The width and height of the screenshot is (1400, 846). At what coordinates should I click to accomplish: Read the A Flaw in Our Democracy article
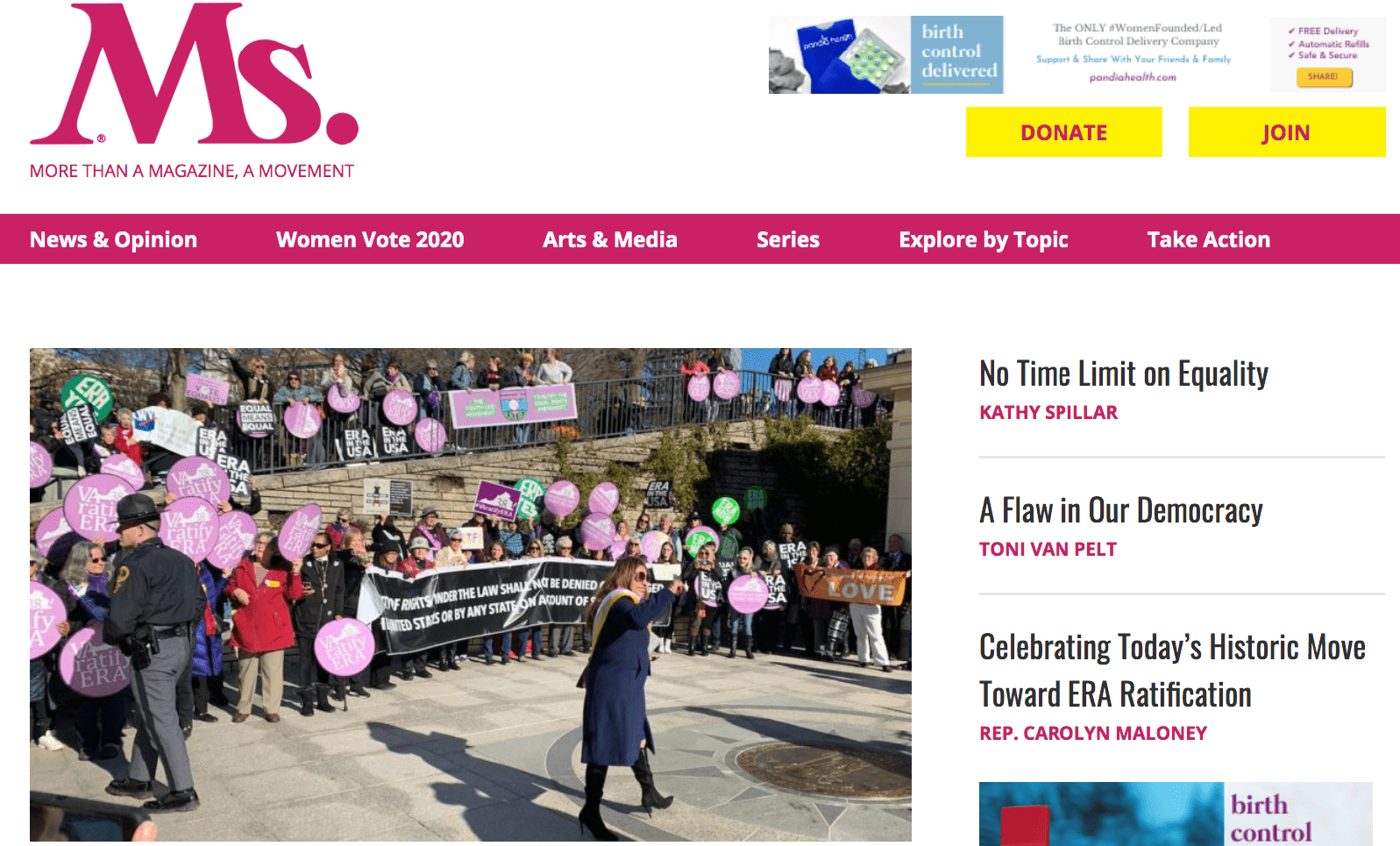(1121, 510)
